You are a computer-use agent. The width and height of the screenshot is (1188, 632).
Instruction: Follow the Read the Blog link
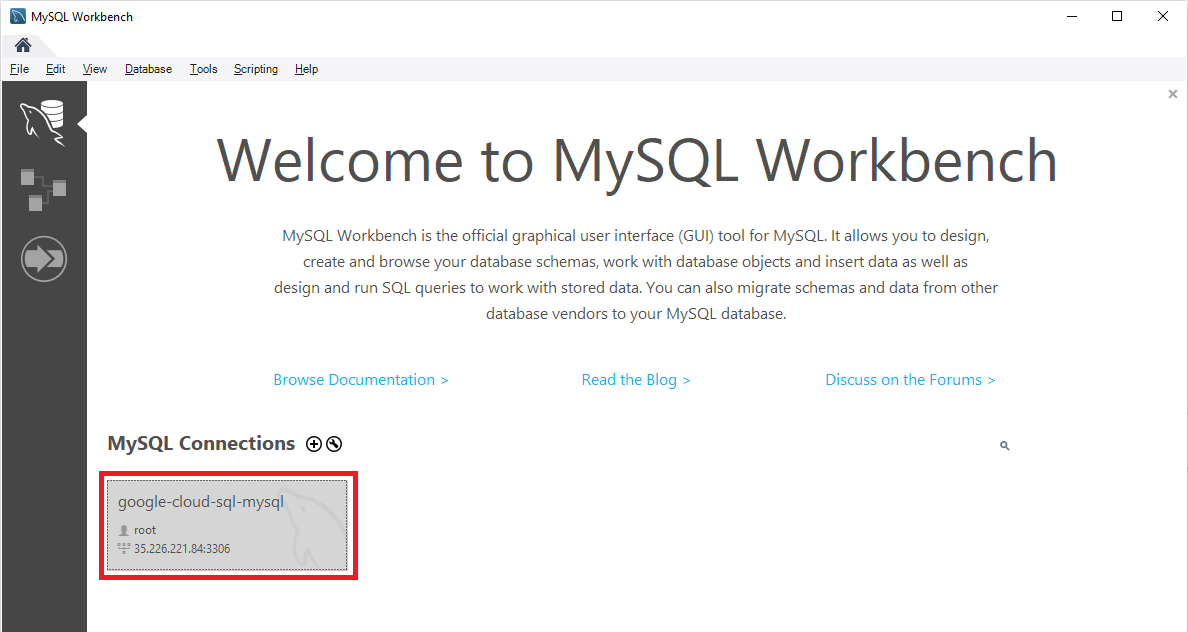[636, 380]
